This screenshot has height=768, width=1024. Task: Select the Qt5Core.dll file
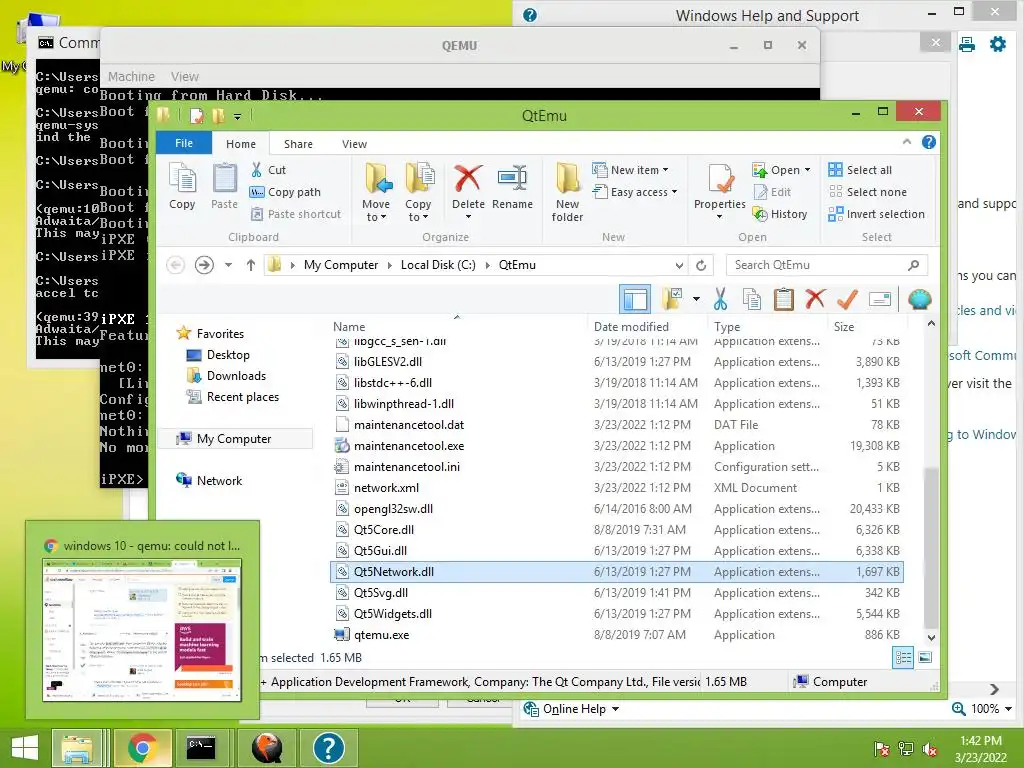pyautogui.click(x=616, y=530)
